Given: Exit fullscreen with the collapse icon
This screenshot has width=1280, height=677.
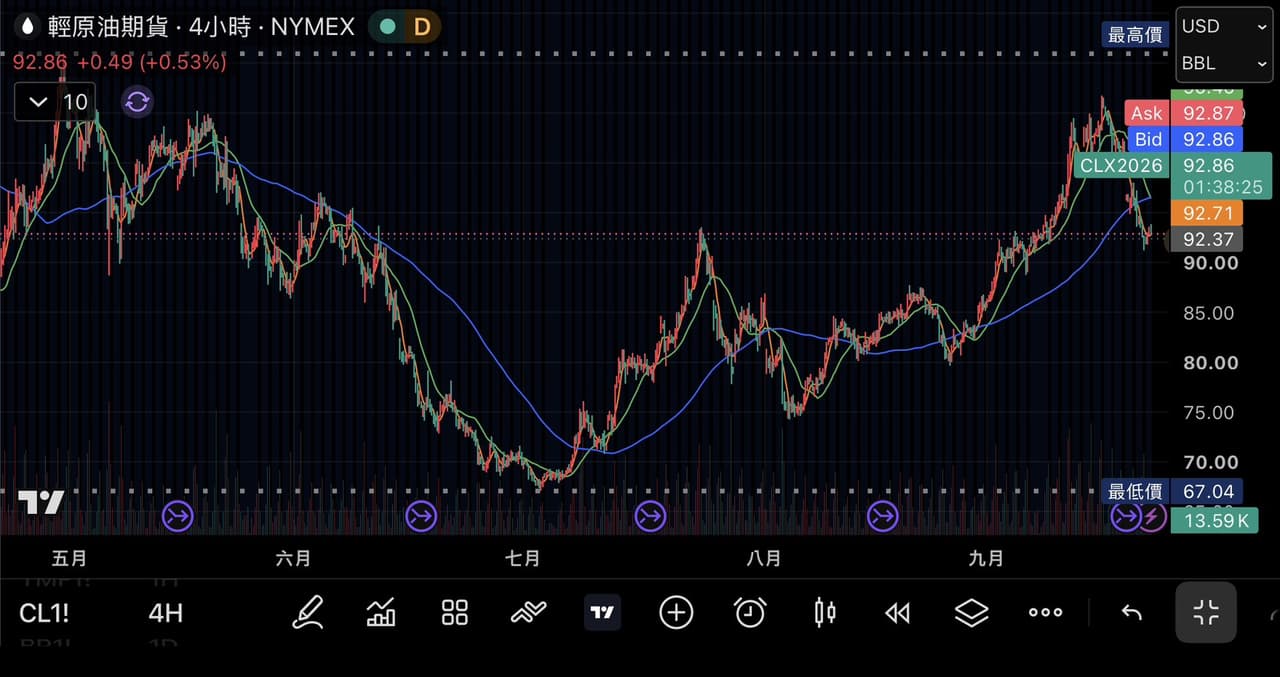Looking at the screenshot, I should pyautogui.click(x=1206, y=612).
